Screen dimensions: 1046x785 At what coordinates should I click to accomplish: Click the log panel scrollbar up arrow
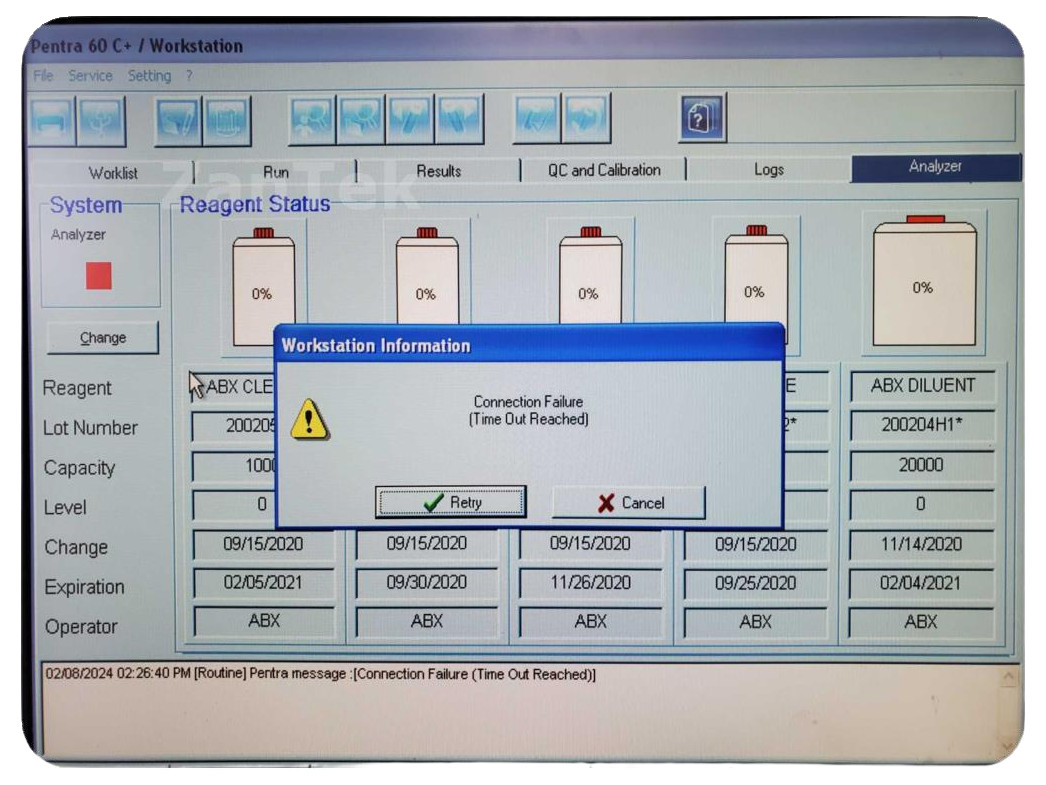(1008, 677)
